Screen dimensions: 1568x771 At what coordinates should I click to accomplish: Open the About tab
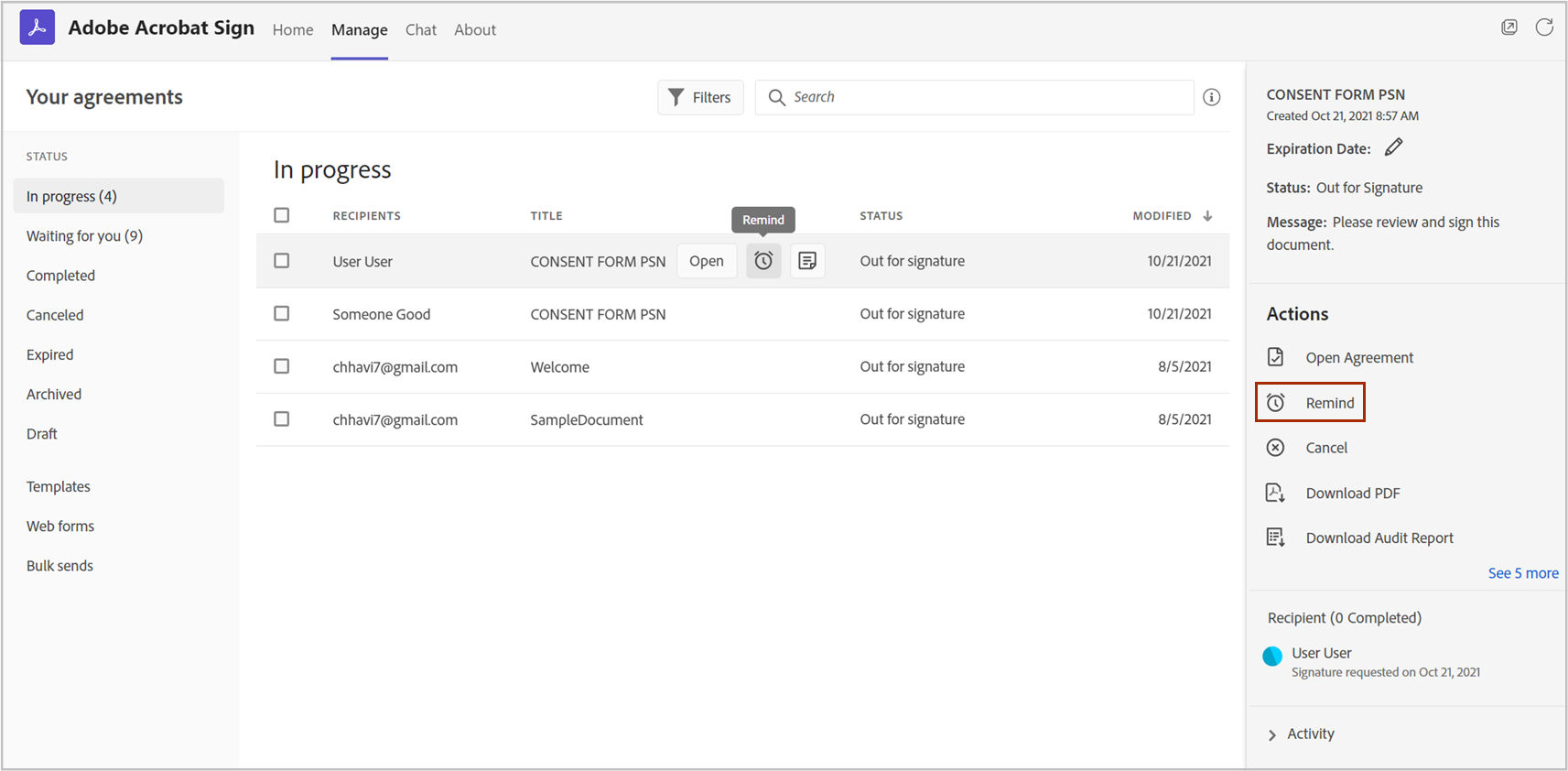pos(475,30)
